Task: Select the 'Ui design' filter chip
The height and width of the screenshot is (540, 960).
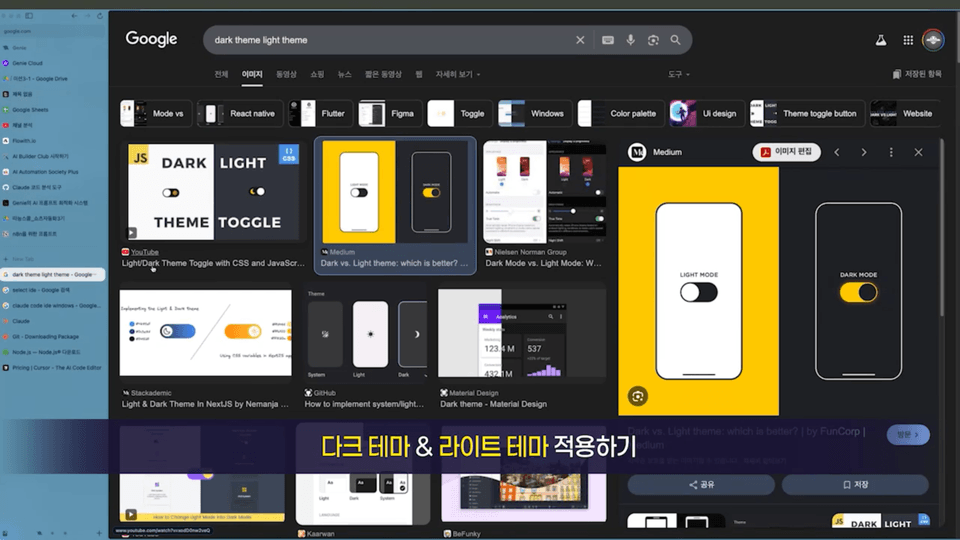Action: tap(707, 113)
